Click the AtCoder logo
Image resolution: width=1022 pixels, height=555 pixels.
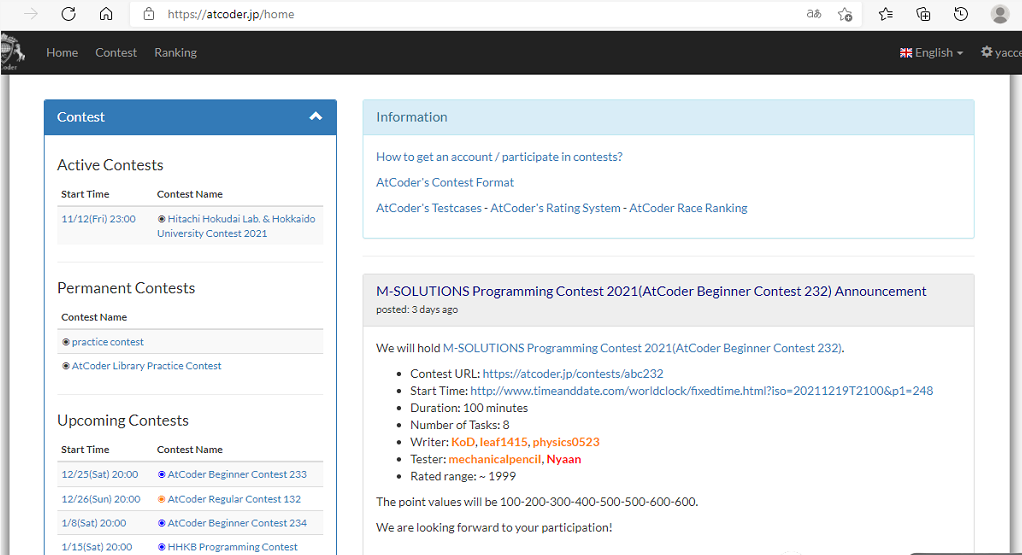click(x=12, y=52)
